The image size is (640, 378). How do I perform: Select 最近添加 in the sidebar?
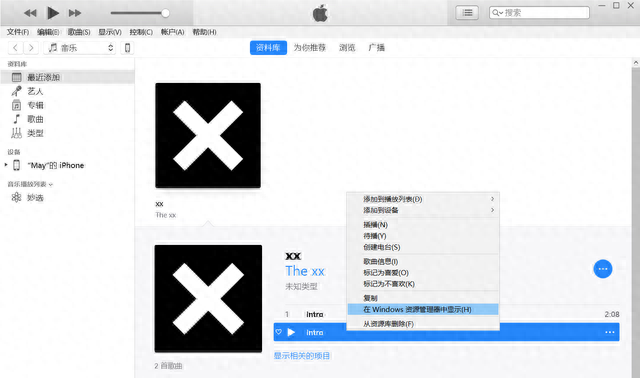[x=67, y=77]
